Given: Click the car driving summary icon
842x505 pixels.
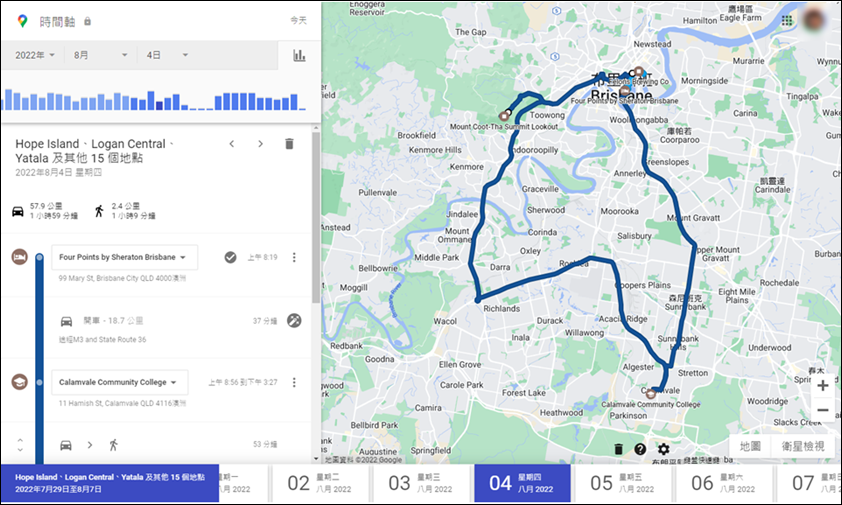Looking at the screenshot, I should pyautogui.click(x=18, y=211).
